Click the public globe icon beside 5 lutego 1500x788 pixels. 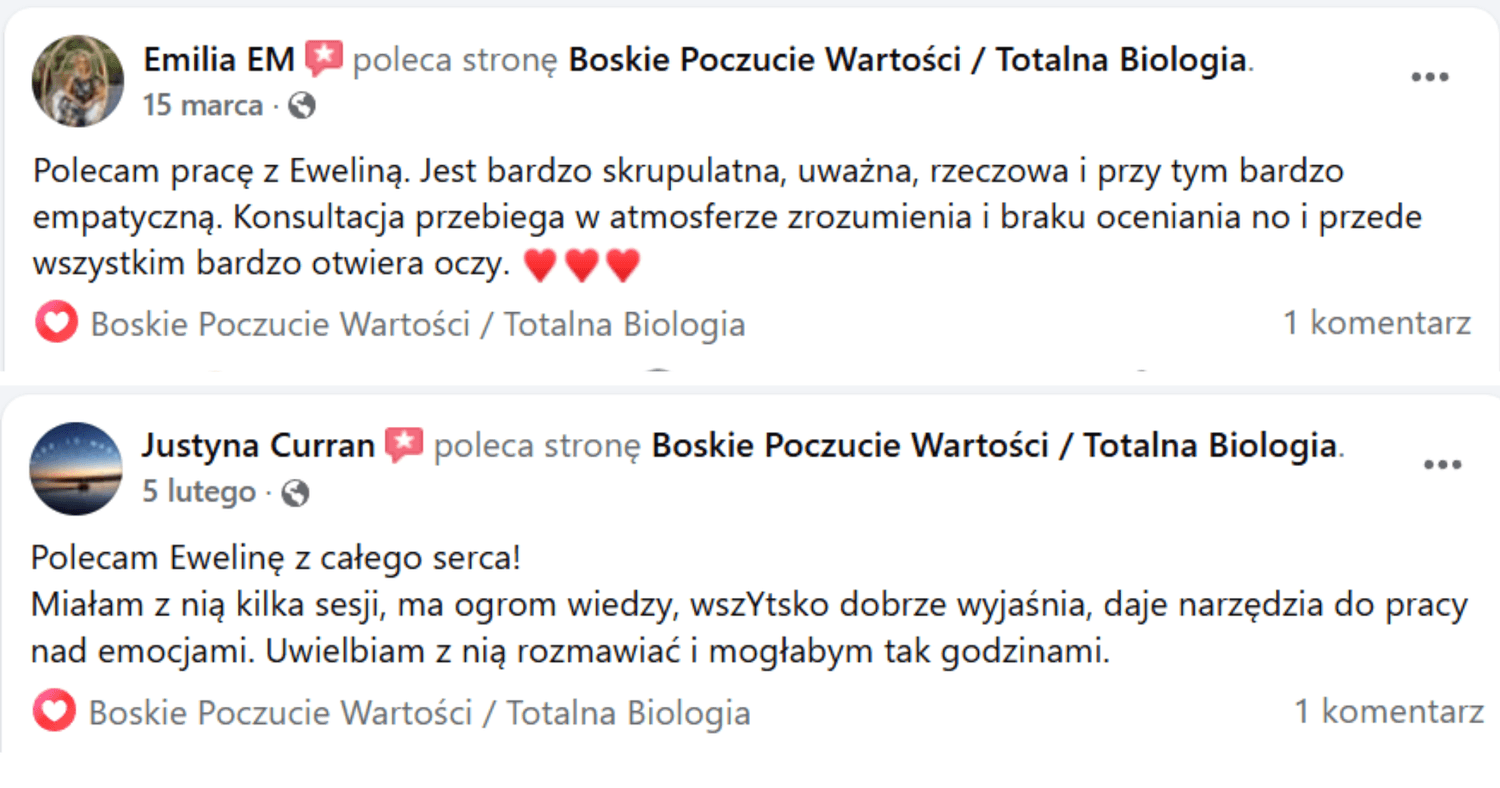tap(295, 492)
